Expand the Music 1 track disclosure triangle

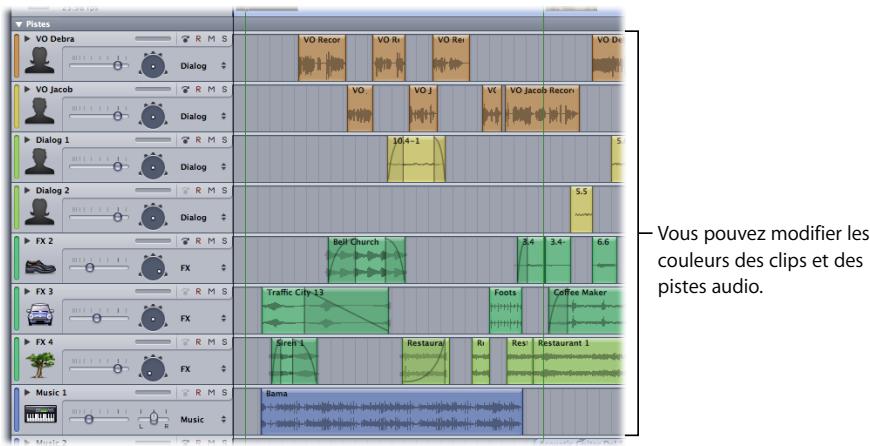pyautogui.click(x=27, y=392)
